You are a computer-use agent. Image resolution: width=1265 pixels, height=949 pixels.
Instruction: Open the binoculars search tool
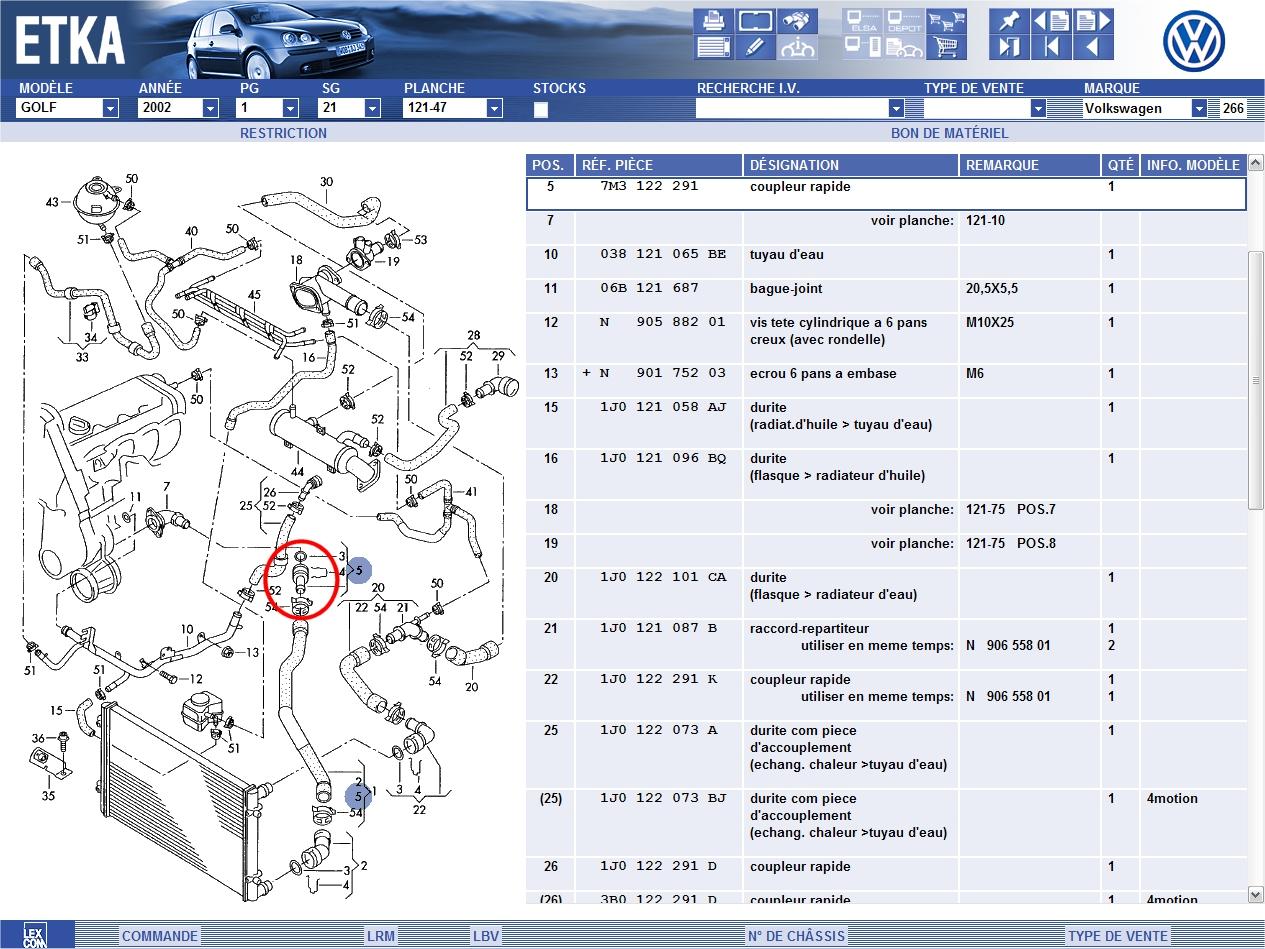click(x=797, y=20)
